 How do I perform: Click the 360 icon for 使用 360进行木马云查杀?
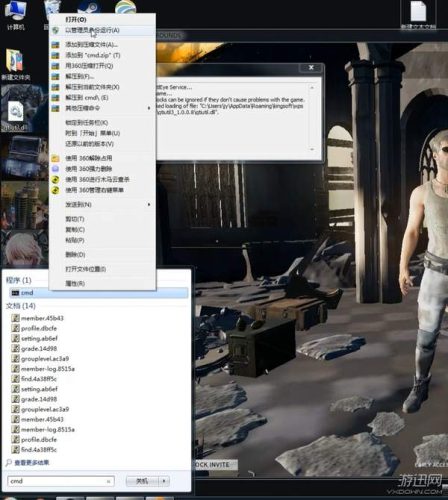point(55,180)
